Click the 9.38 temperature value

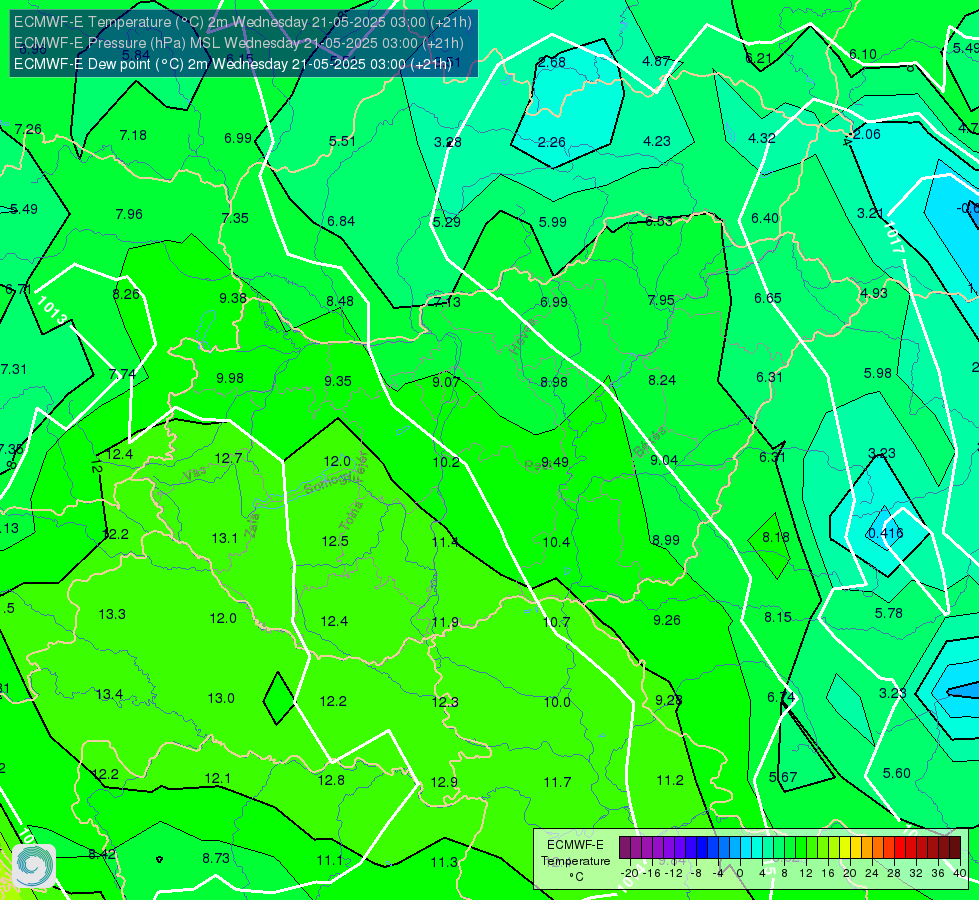(x=233, y=298)
